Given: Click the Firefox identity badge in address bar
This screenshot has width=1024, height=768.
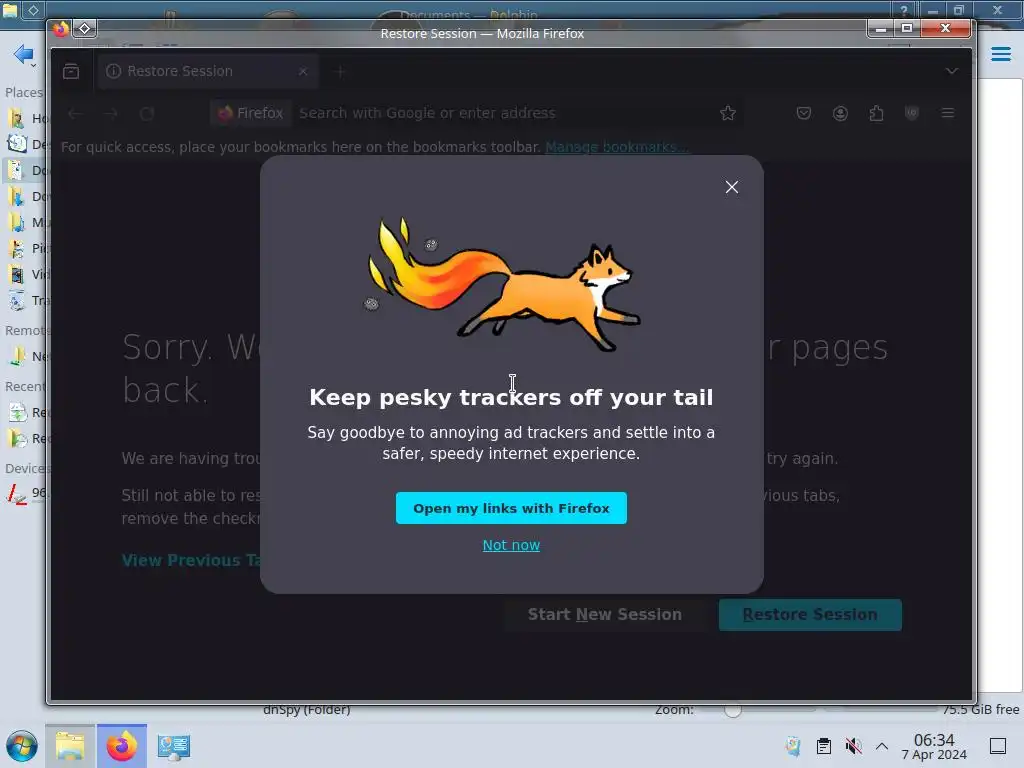Looking at the screenshot, I should point(251,113).
